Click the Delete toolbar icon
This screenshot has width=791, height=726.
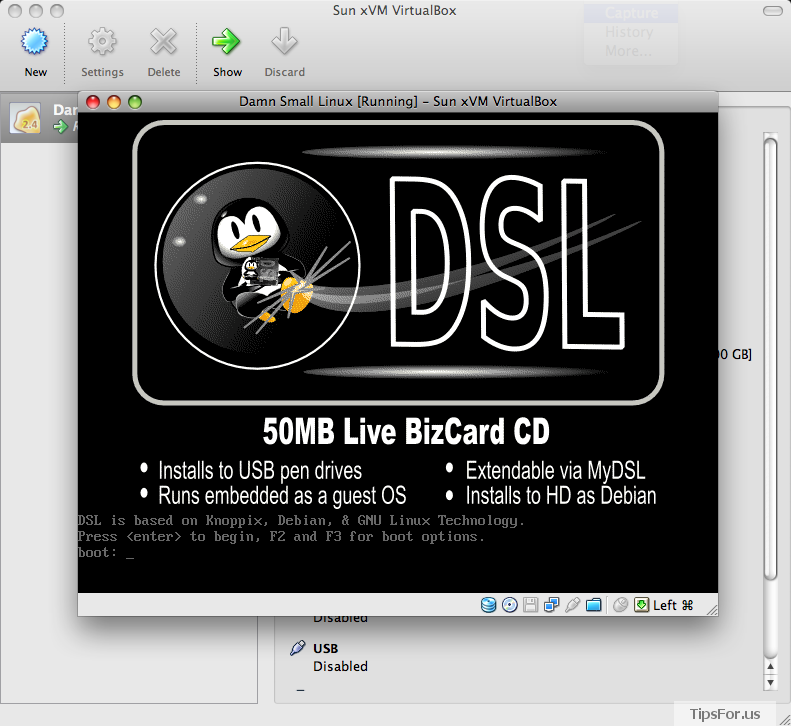[x=163, y=41]
